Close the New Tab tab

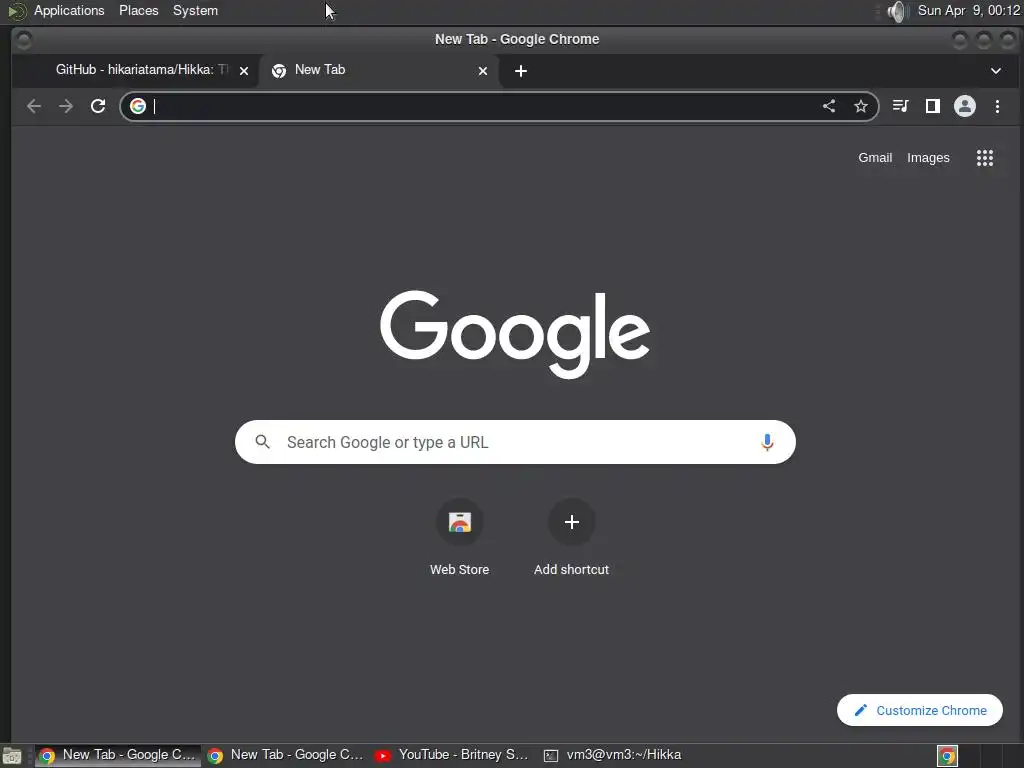point(483,71)
